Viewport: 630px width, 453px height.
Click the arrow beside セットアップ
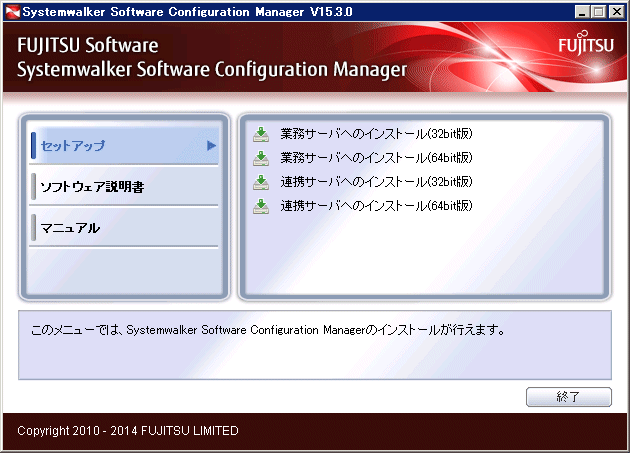click(x=211, y=146)
